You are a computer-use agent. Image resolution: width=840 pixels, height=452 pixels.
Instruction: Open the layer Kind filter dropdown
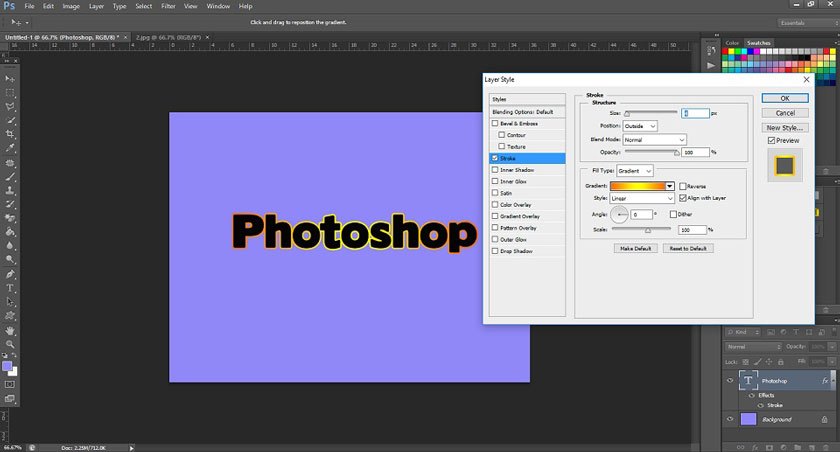click(x=743, y=333)
